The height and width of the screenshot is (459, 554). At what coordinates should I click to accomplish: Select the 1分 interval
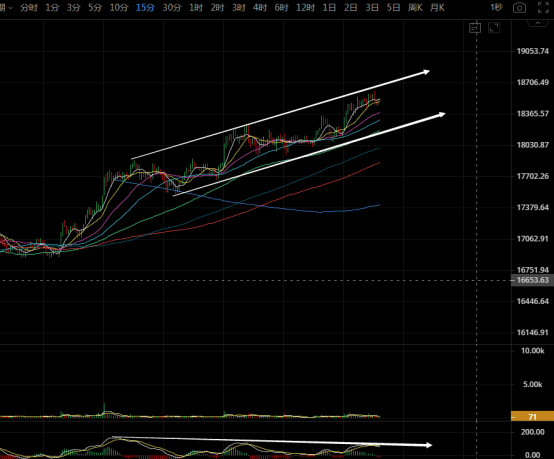pos(52,7)
